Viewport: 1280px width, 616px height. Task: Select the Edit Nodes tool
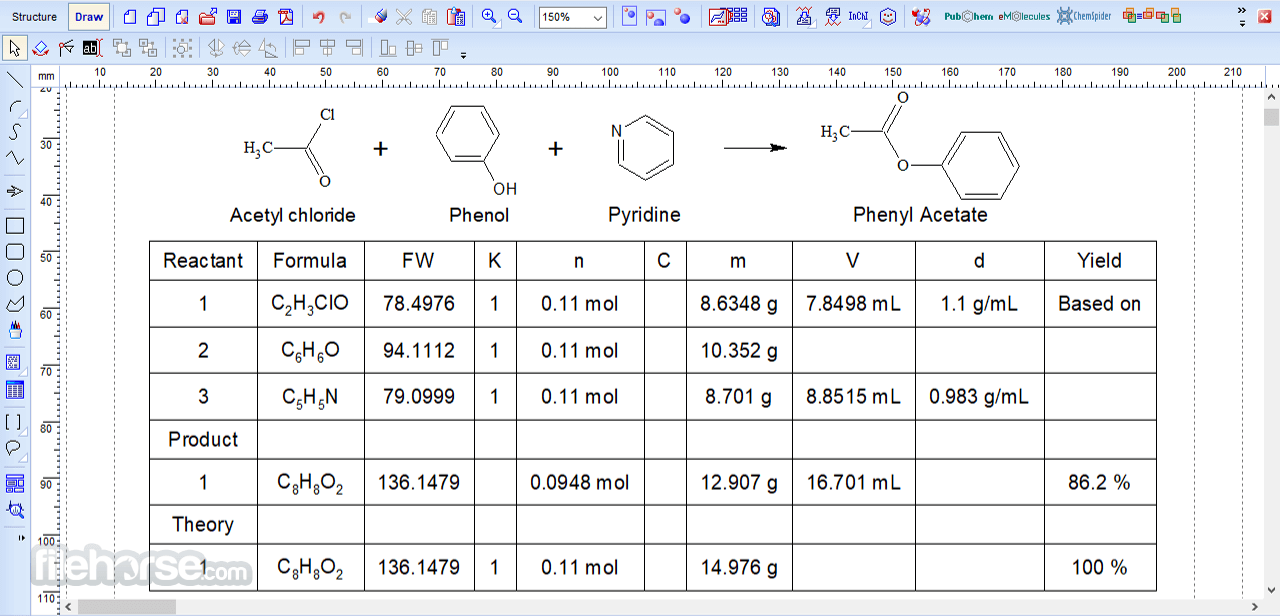(x=67, y=47)
